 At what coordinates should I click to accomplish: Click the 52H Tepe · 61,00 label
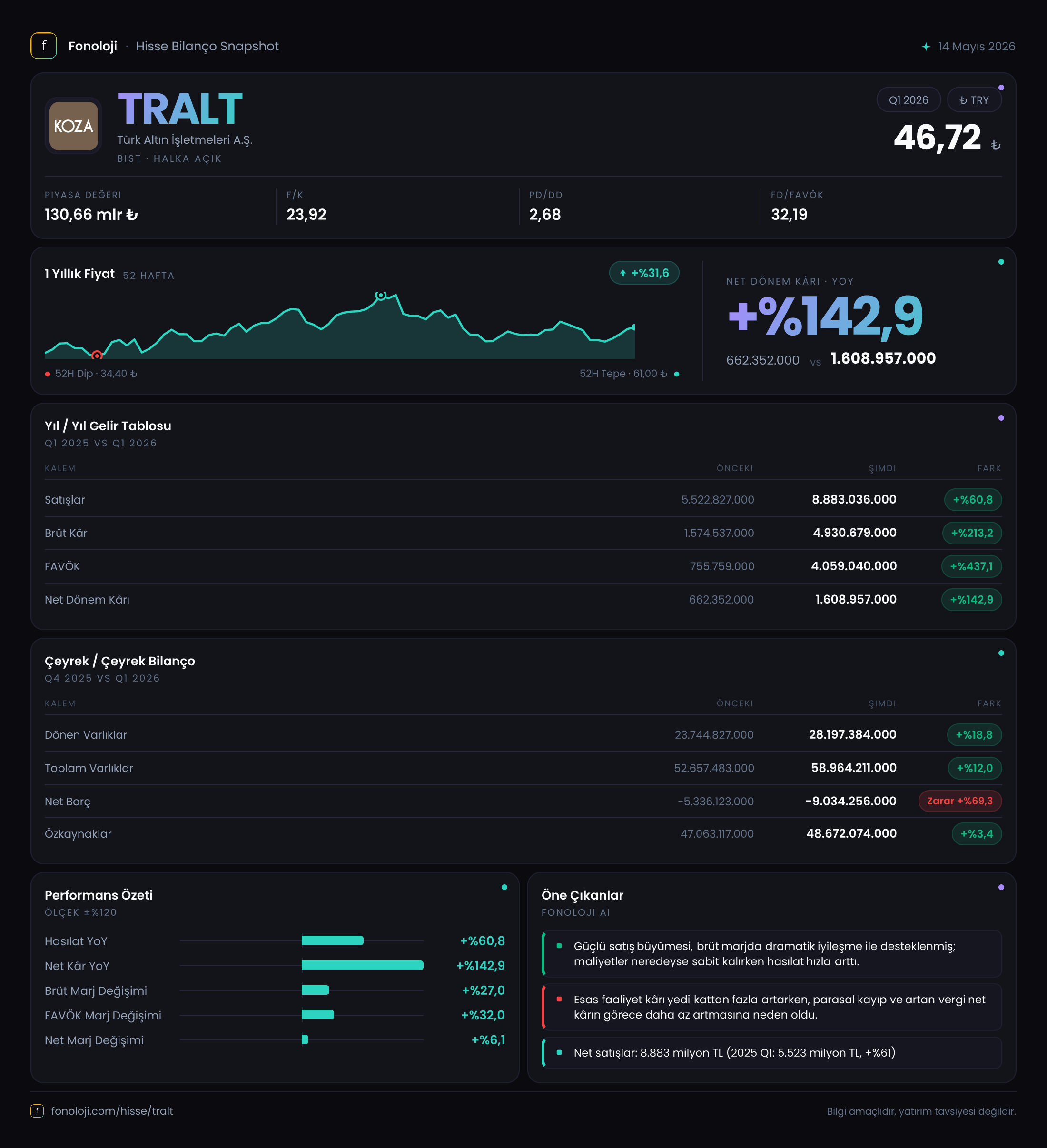point(623,374)
